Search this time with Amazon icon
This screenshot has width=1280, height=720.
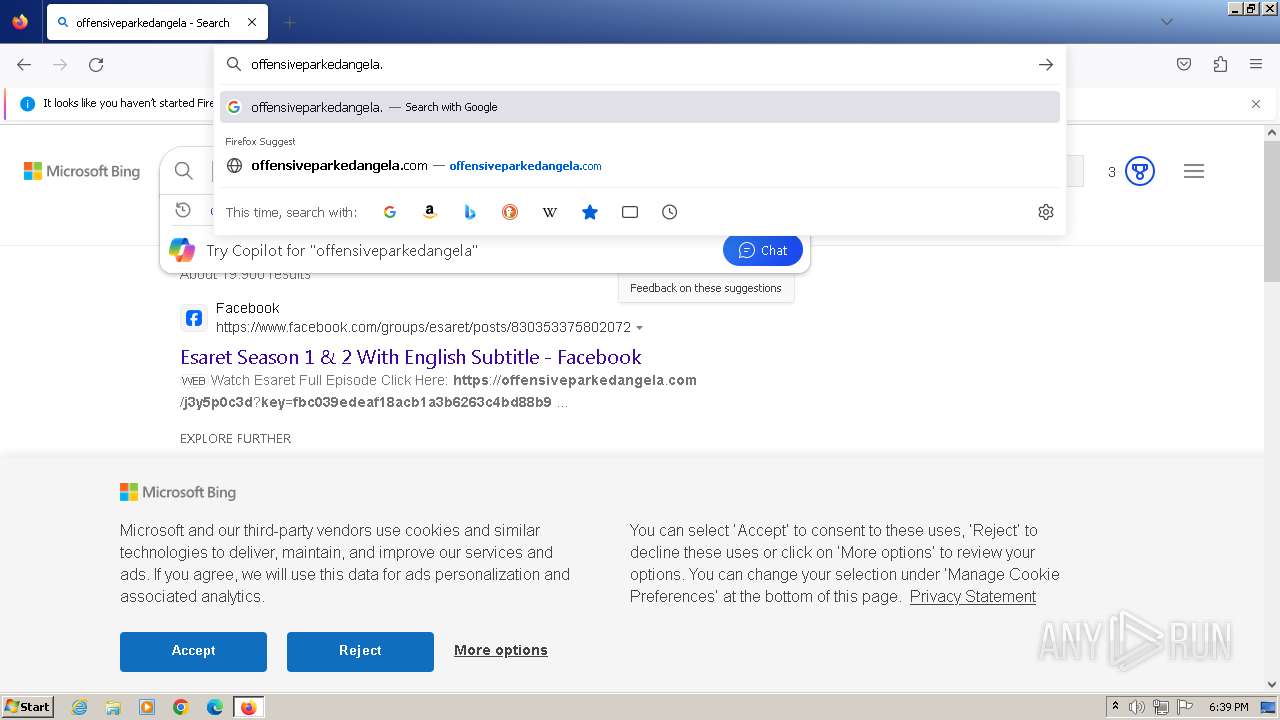tap(430, 212)
